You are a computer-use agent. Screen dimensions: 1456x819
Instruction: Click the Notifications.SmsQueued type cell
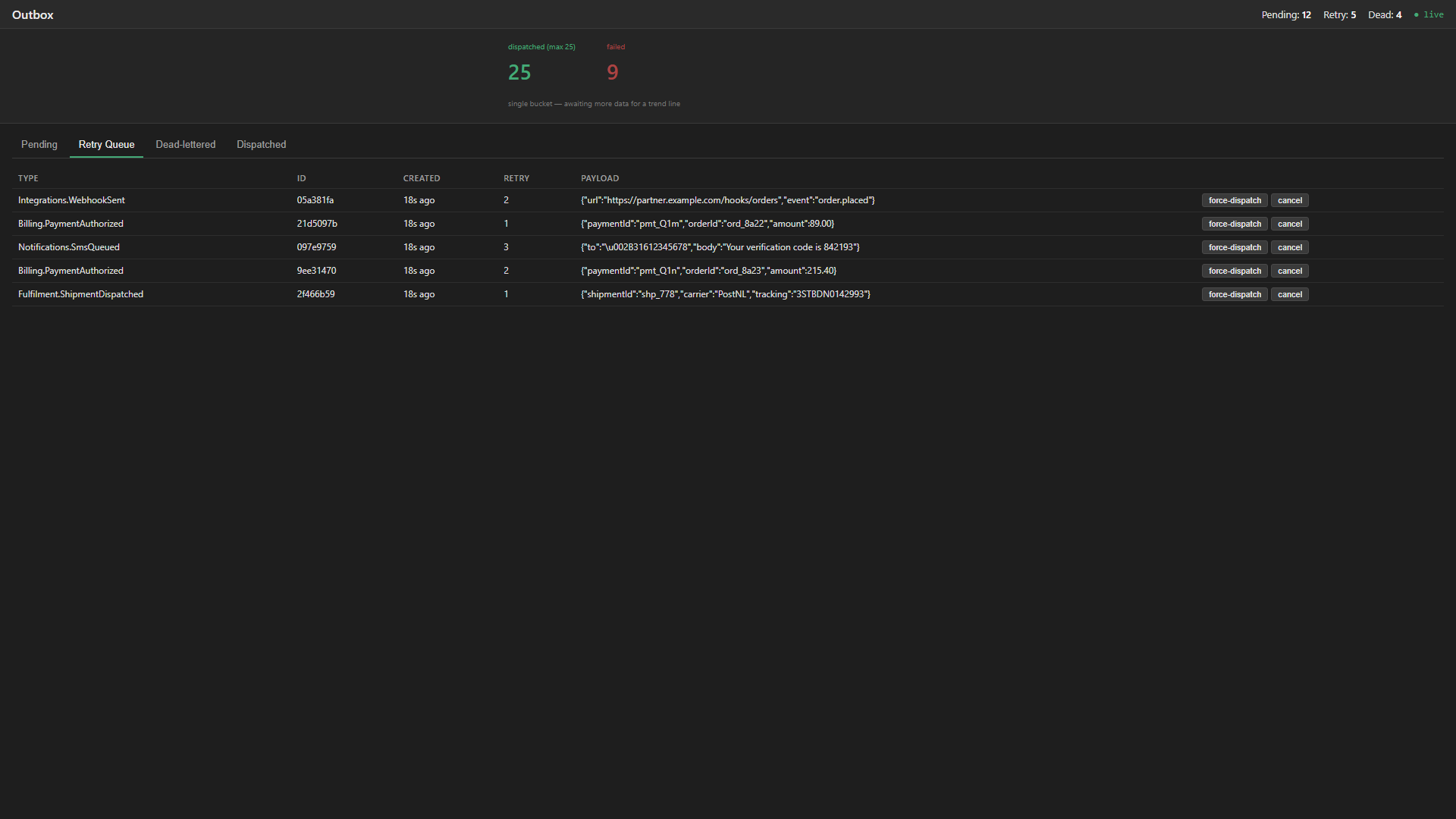click(x=69, y=247)
